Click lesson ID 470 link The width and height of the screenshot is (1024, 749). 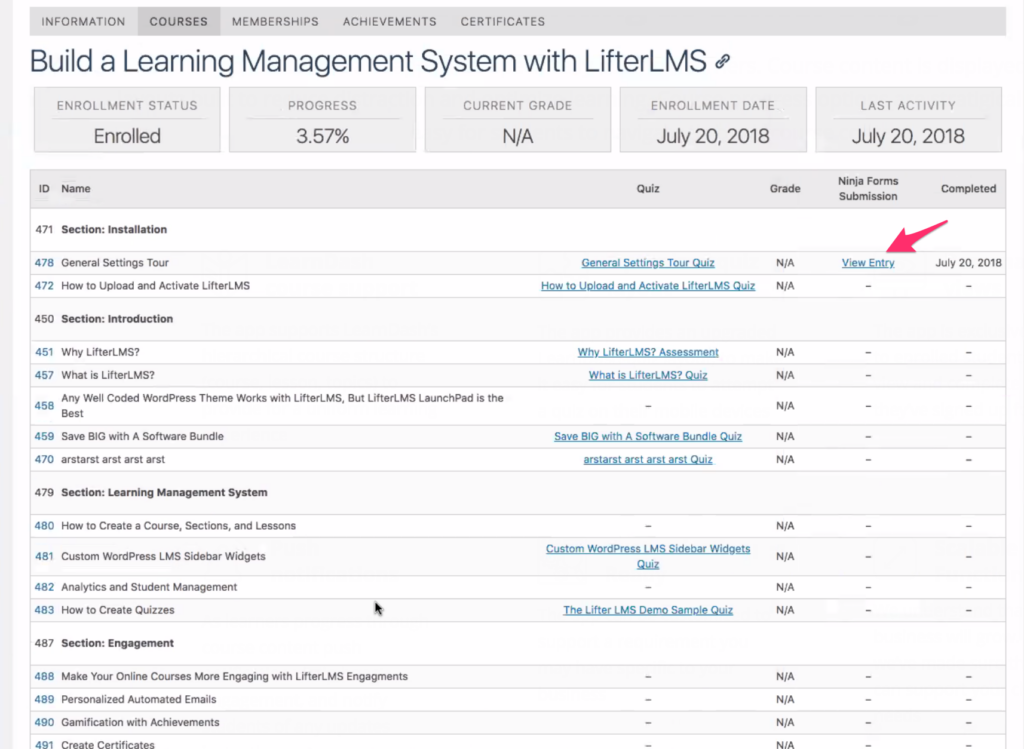click(x=44, y=459)
